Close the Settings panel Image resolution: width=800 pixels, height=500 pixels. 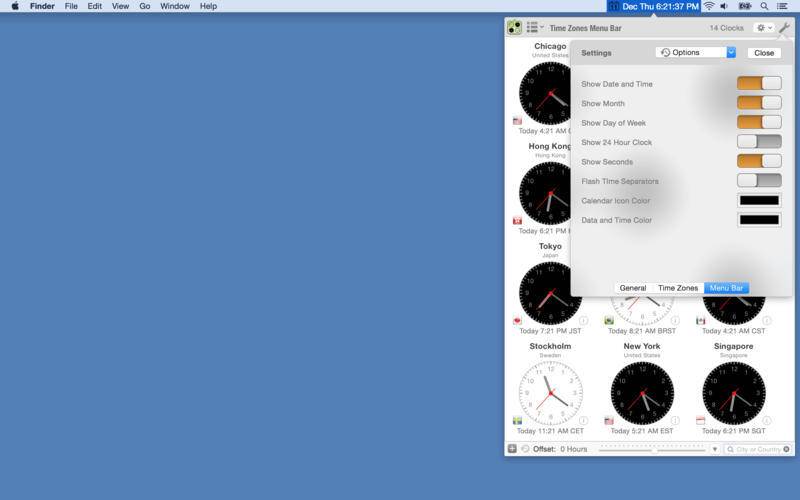tap(764, 52)
